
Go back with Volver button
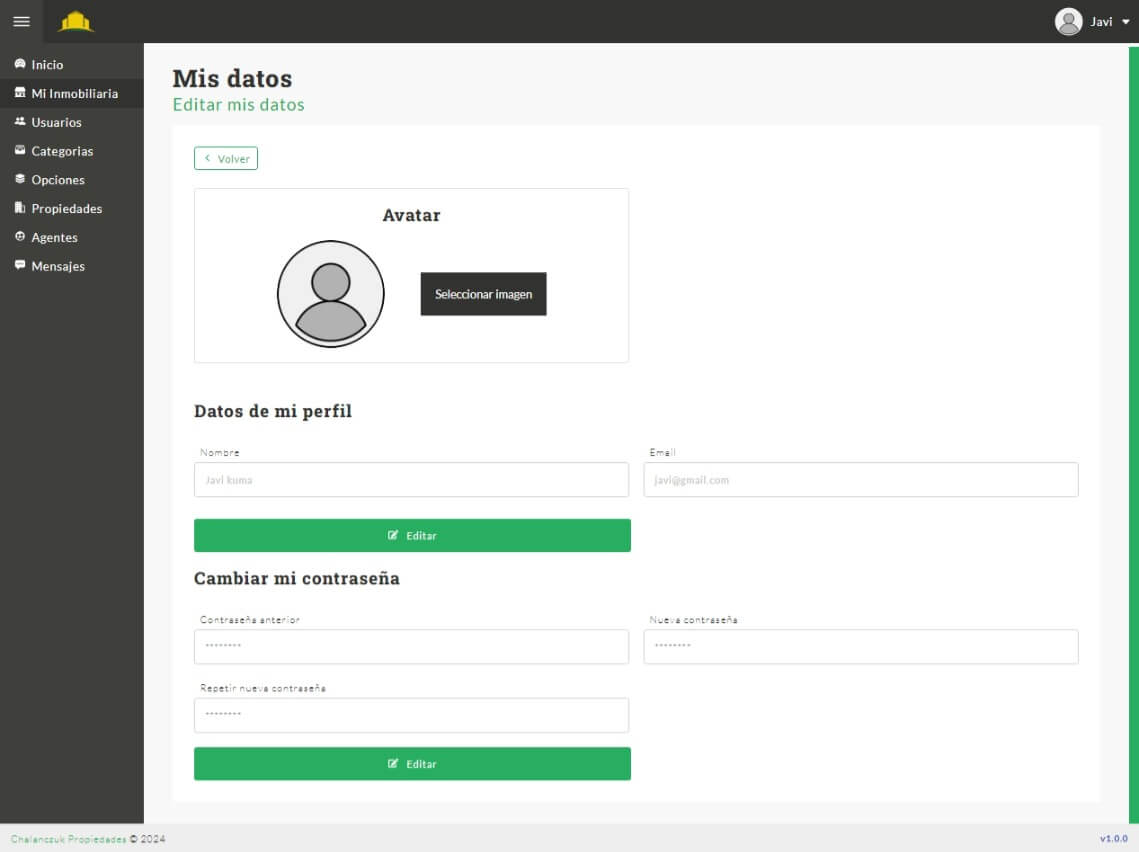(x=226, y=159)
